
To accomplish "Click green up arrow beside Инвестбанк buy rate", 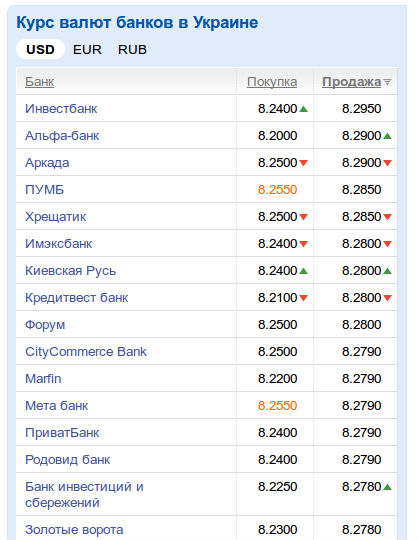I will [x=303, y=109].
